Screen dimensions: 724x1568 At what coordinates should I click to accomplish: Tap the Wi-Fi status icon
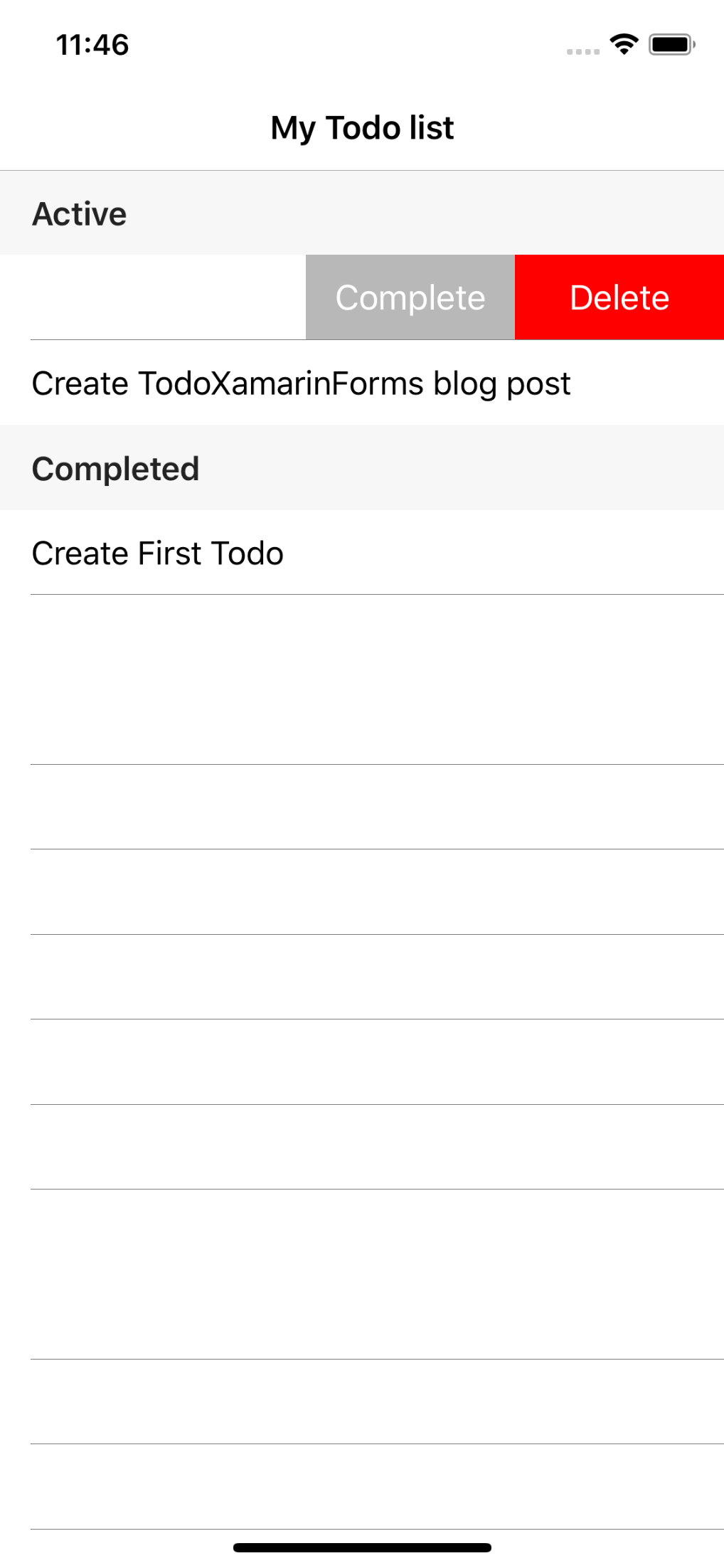click(x=624, y=45)
